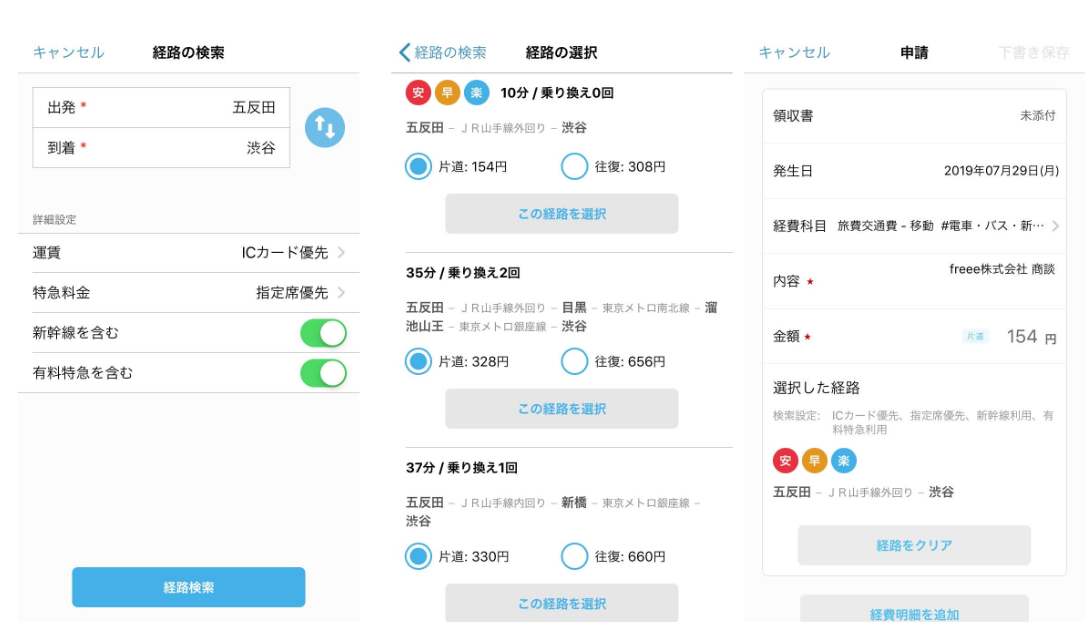Expand the 経費科目 category row
Viewport: 1085px width, 637px height.
(x=914, y=226)
